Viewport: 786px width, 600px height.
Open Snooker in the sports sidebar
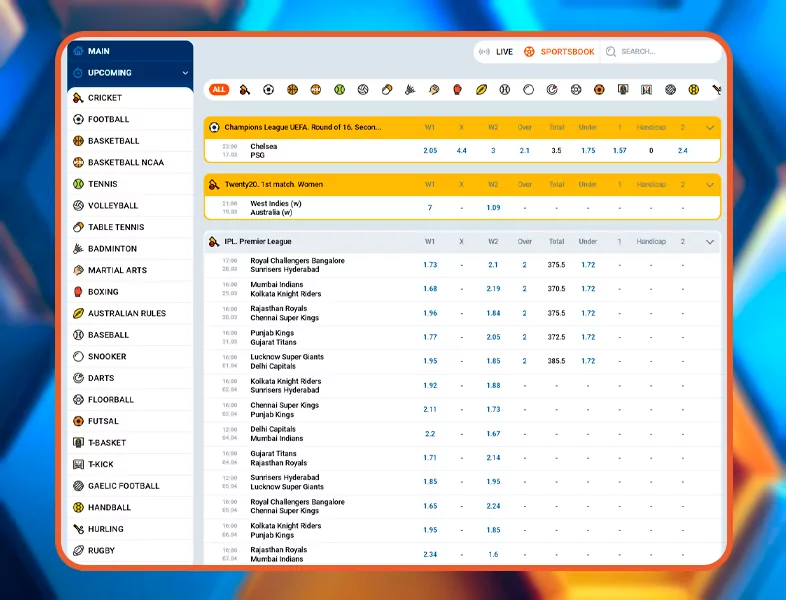click(107, 357)
